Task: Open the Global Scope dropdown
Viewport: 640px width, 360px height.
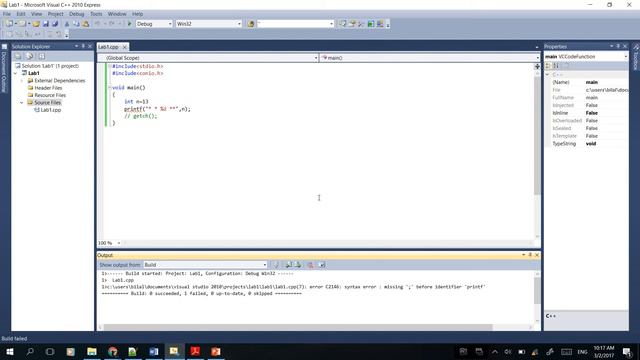Action: [316, 58]
